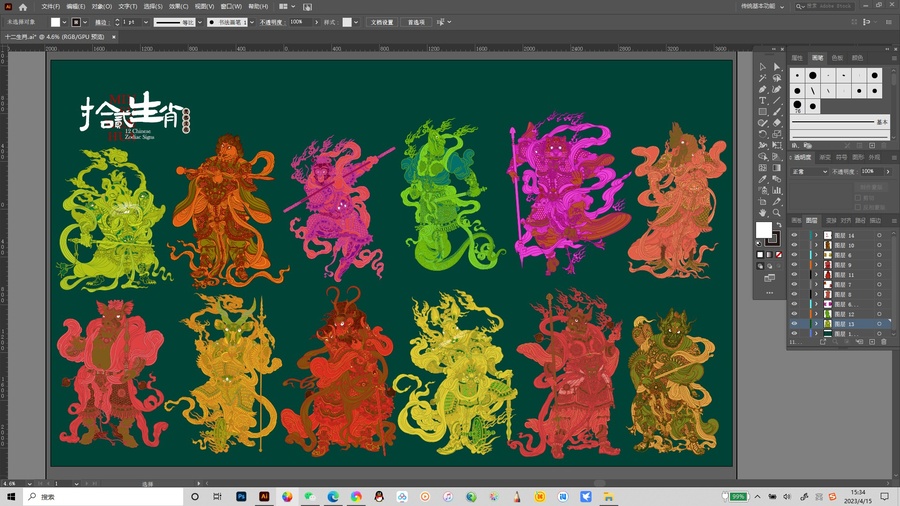Select the Rotate tool
Viewport: 900px width, 506px height.
pos(762,134)
